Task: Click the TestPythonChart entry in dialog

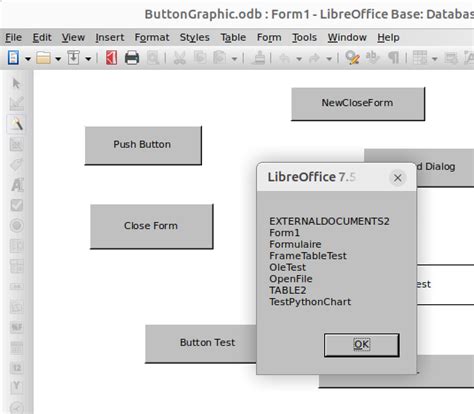Action: (x=310, y=302)
